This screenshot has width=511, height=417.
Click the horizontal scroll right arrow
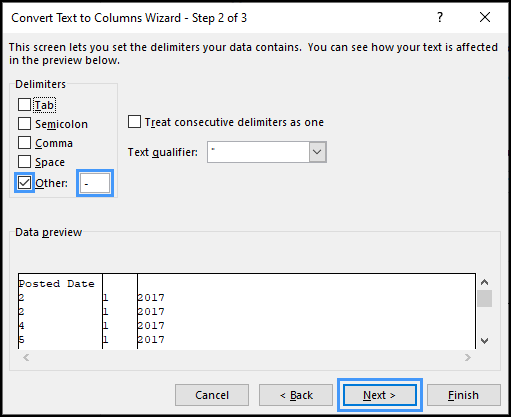468,357
